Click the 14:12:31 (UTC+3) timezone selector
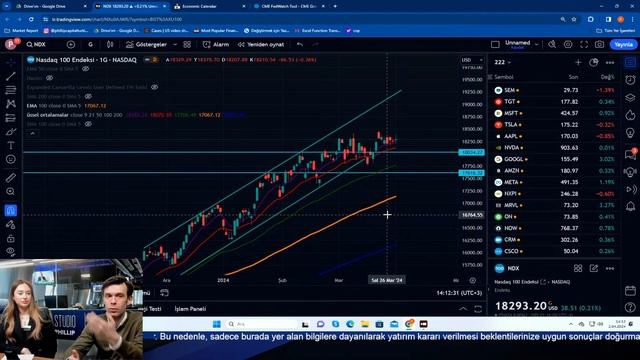640x360 pixels. [x=459, y=293]
